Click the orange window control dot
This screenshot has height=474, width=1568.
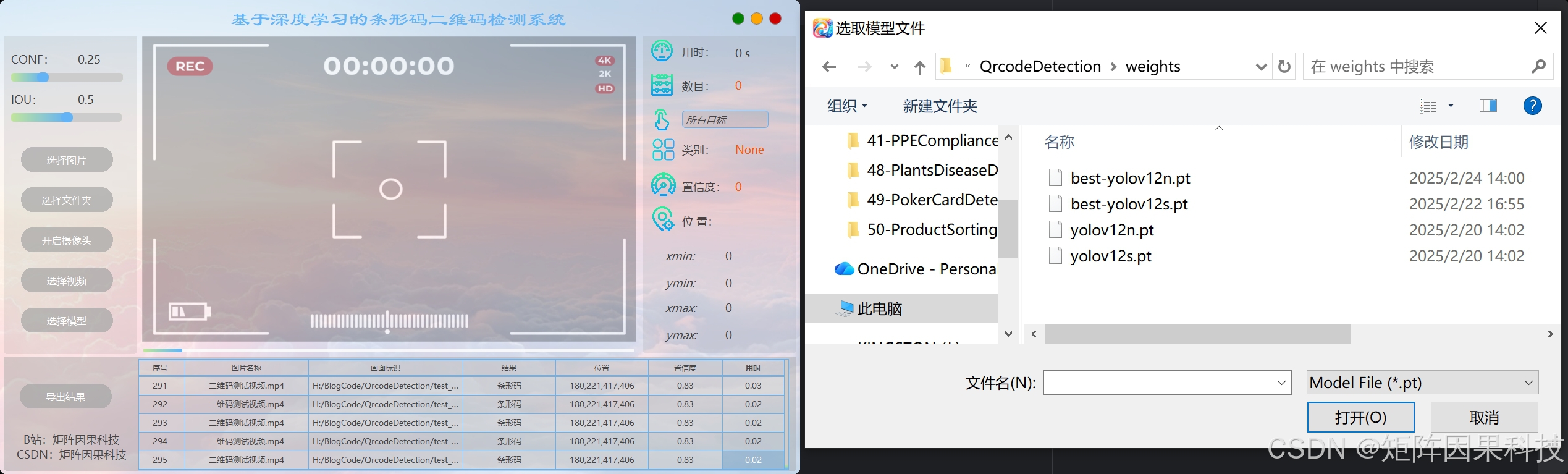coord(756,19)
